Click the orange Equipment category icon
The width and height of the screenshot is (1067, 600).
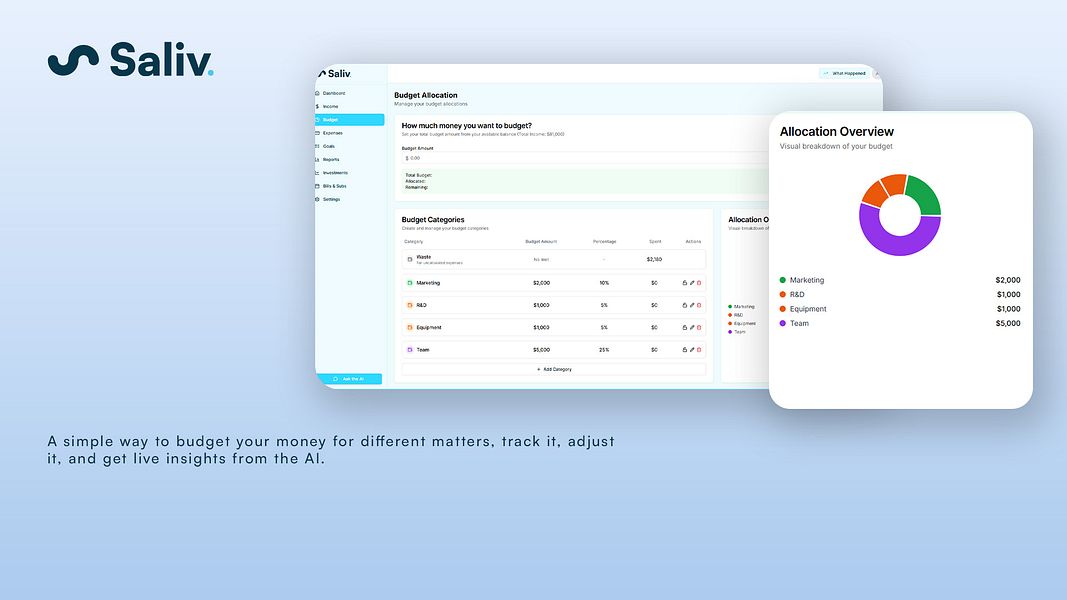(x=410, y=328)
